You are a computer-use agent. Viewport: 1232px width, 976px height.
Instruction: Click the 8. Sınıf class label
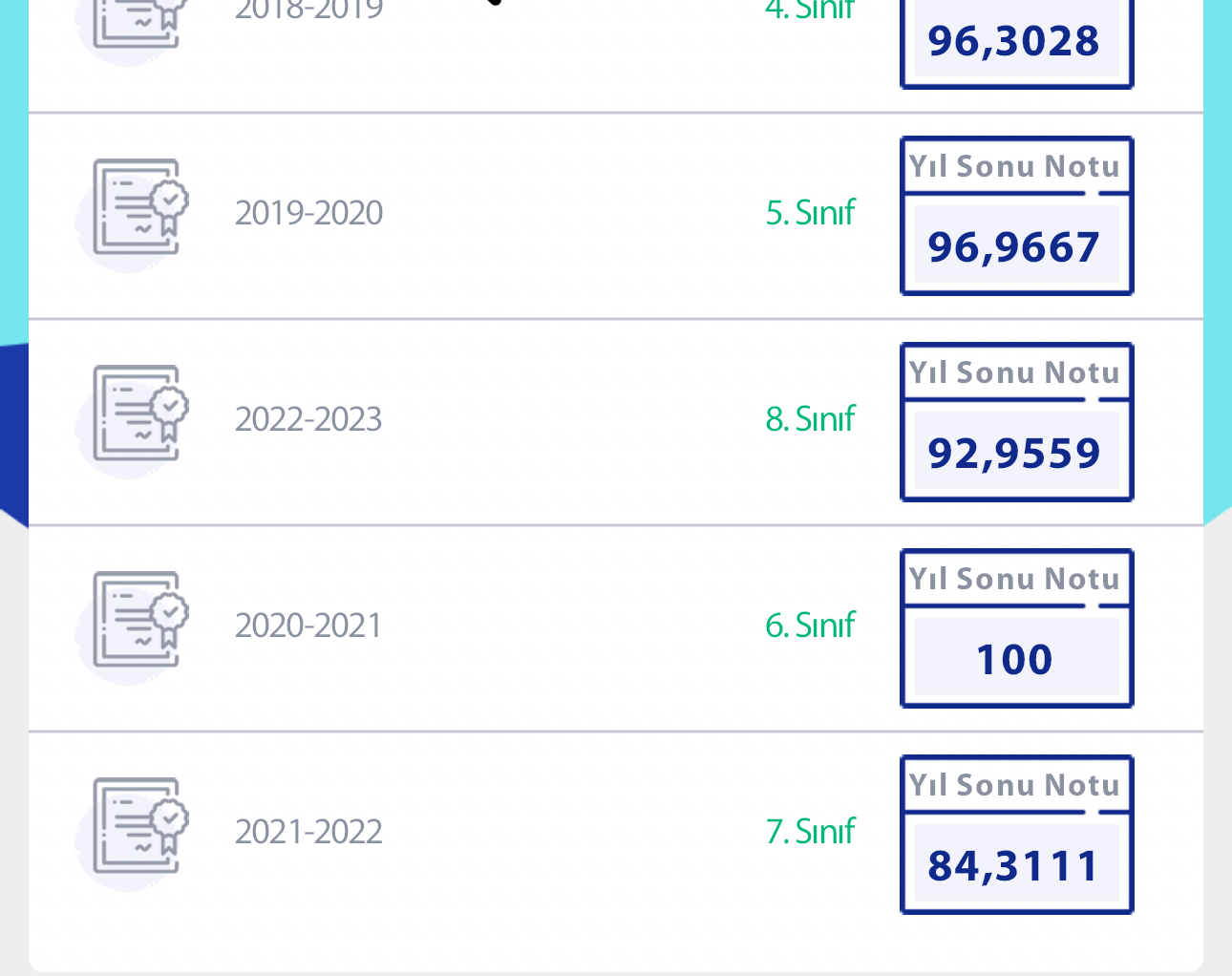810,419
